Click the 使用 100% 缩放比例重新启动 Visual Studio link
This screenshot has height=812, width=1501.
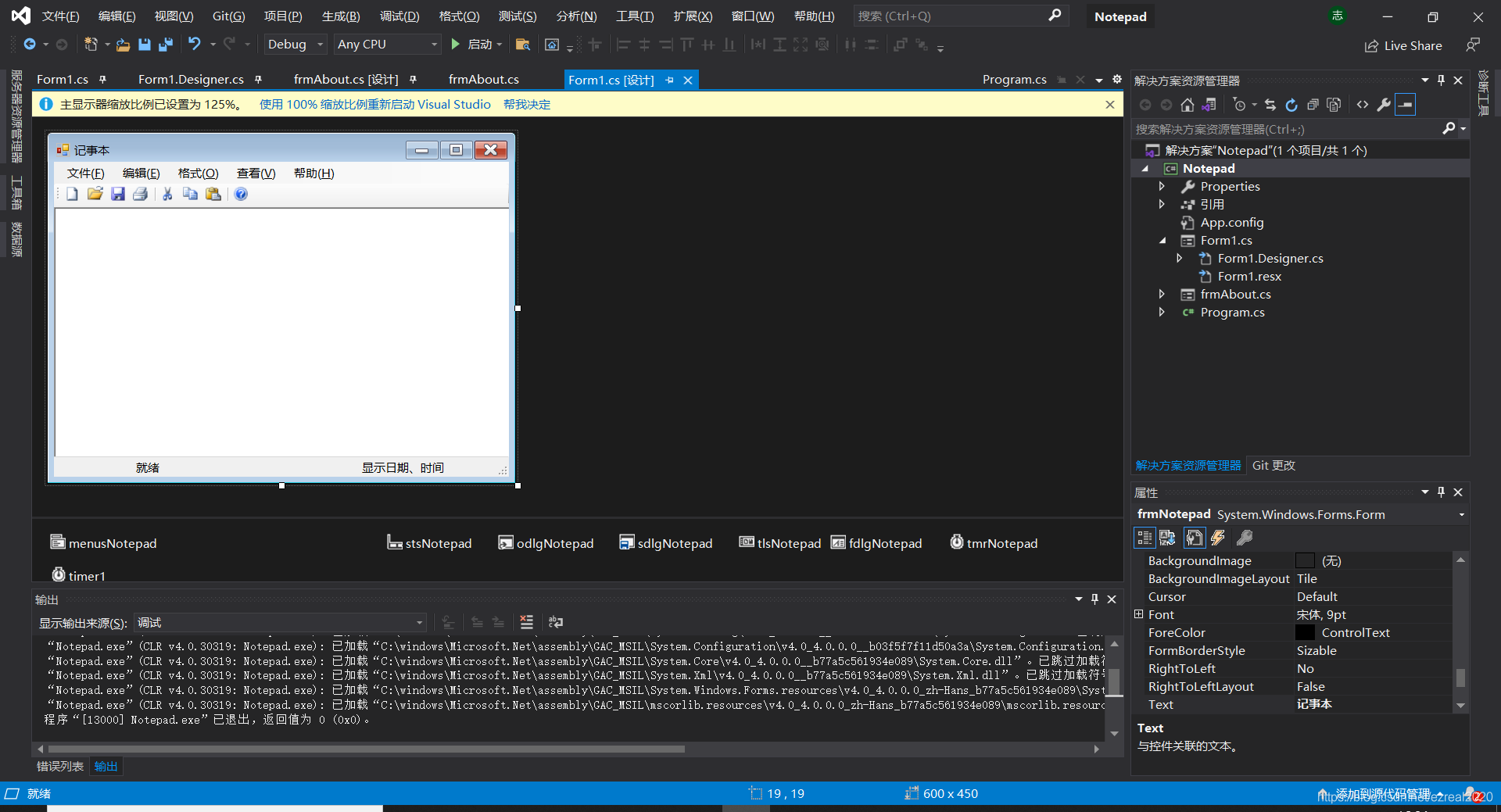click(375, 105)
